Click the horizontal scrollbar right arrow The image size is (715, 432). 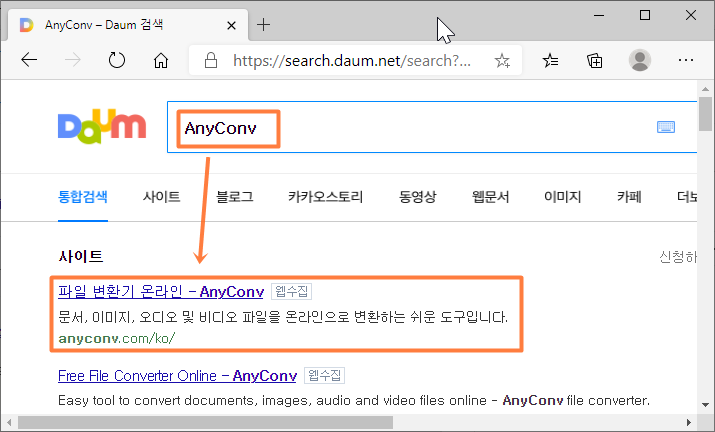pos(689,422)
